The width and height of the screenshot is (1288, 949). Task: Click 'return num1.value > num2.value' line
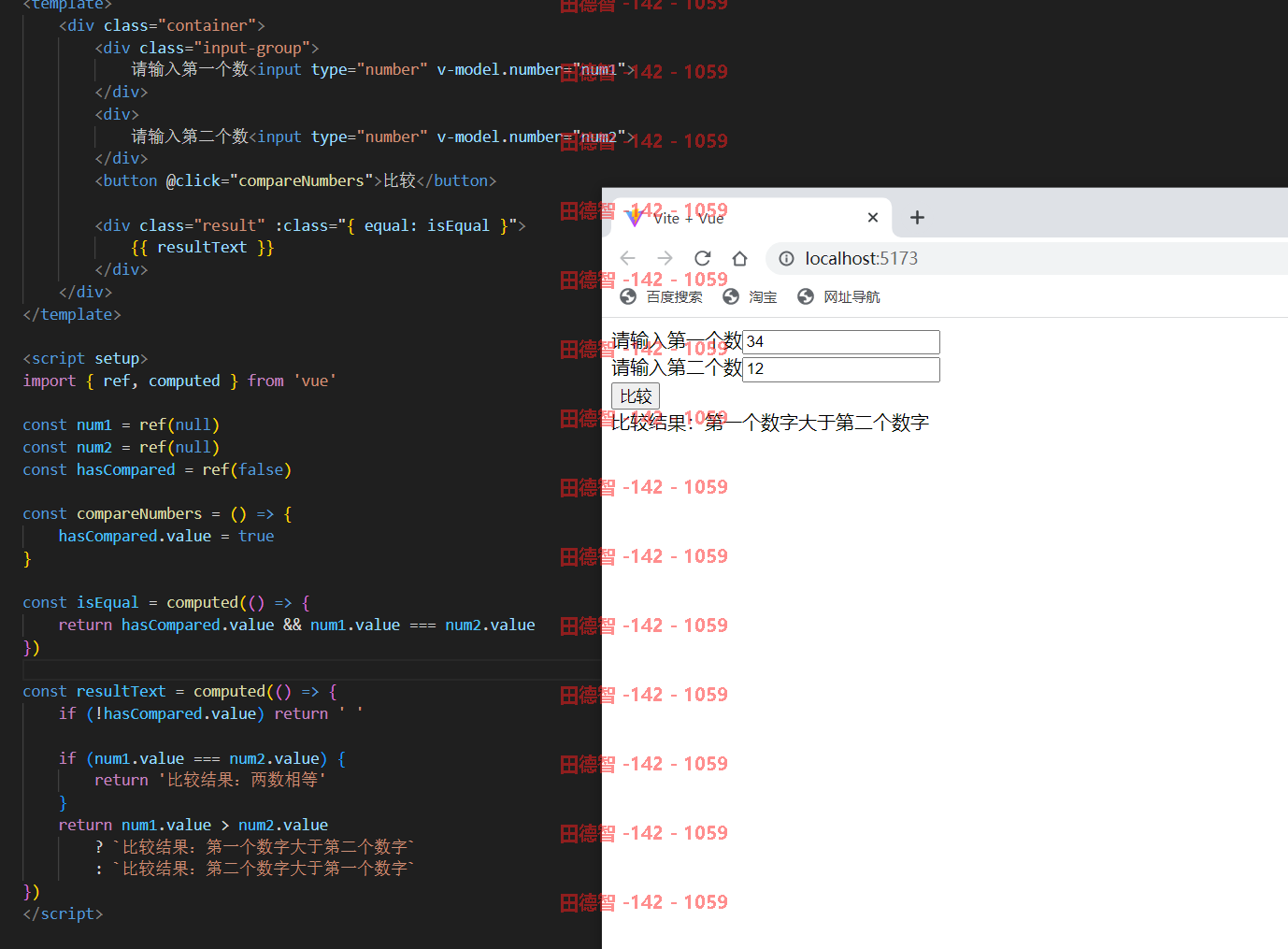[193, 825]
